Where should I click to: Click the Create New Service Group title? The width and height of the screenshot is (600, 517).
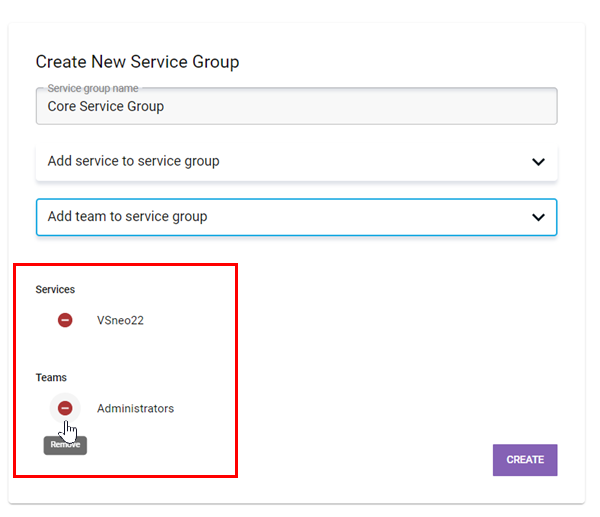coord(137,62)
